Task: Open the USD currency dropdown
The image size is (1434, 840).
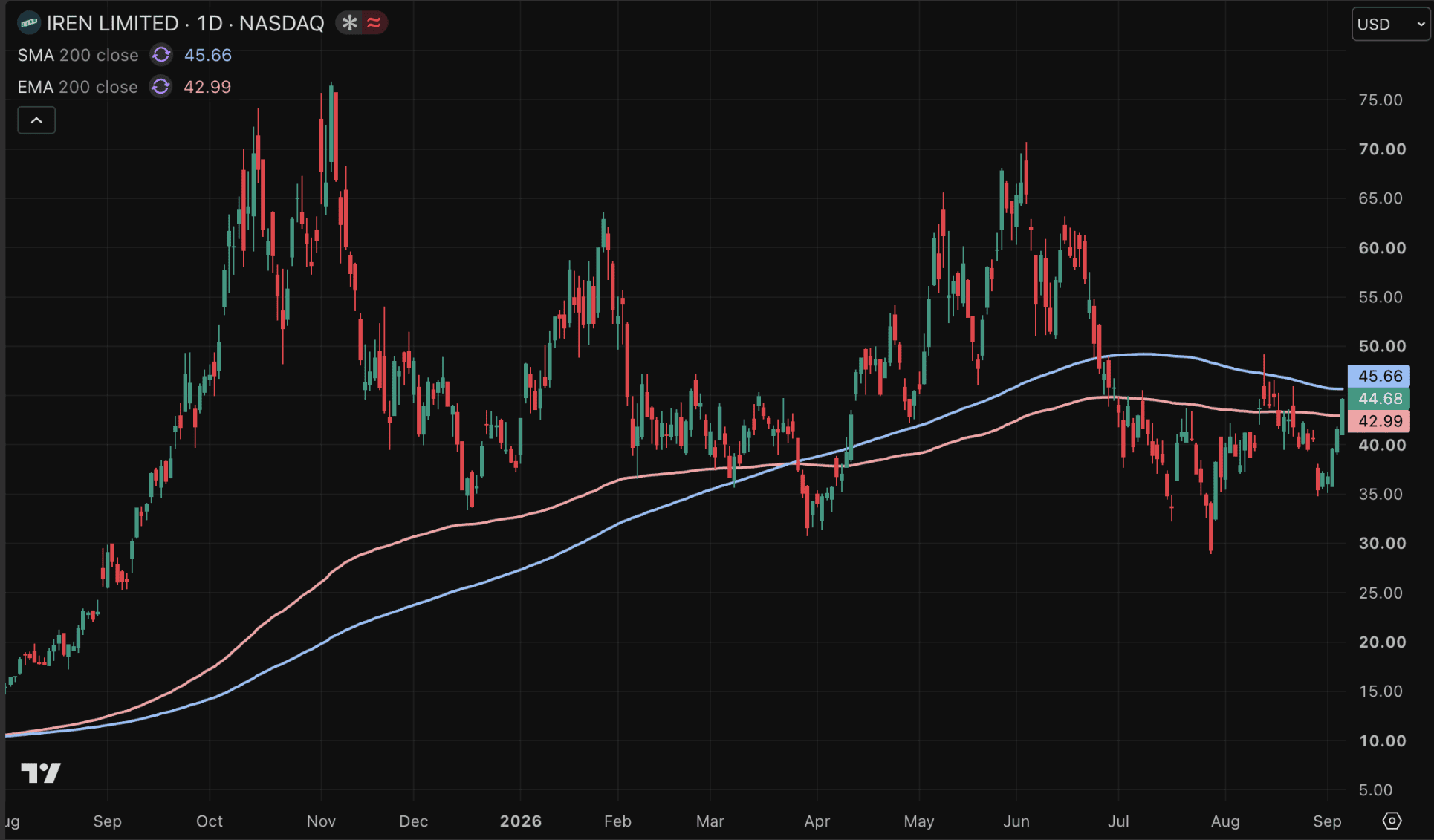Action: (1390, 25)
